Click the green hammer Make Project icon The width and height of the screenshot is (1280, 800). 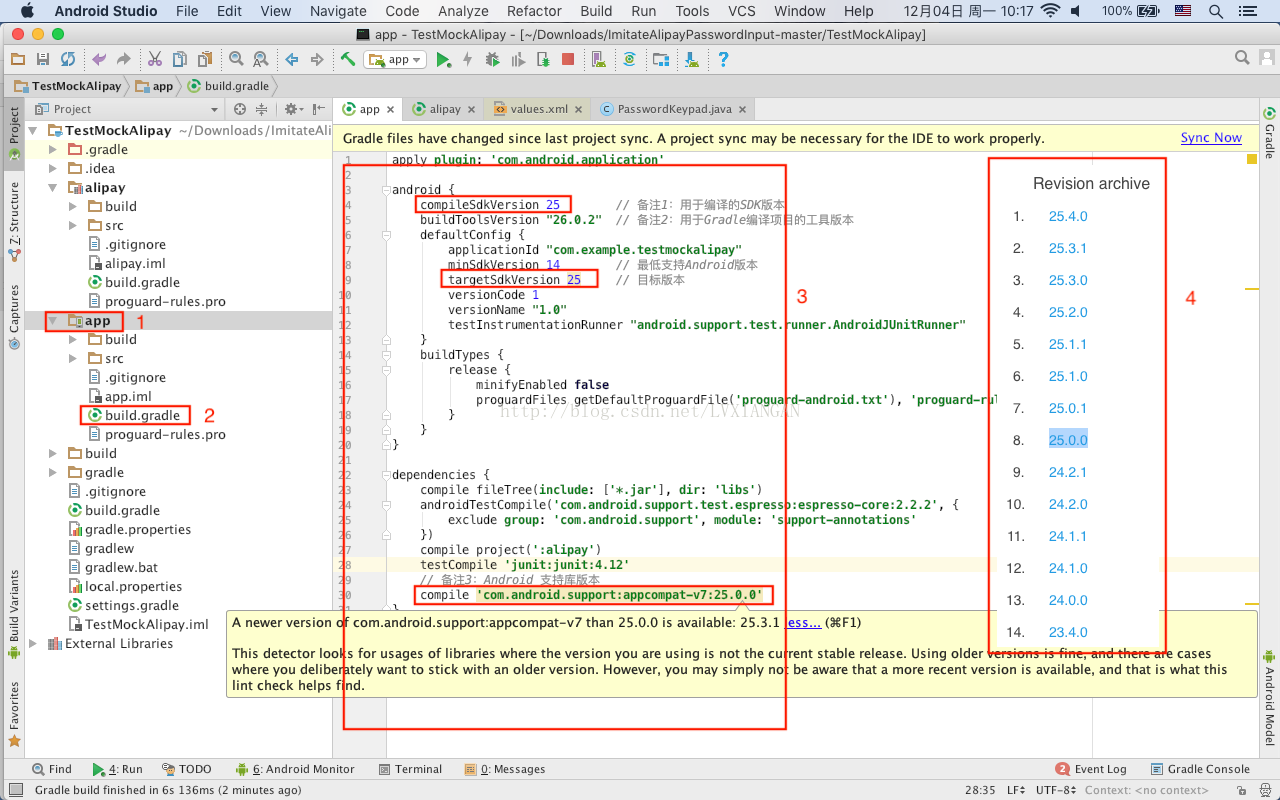click(x=347, y=60)
